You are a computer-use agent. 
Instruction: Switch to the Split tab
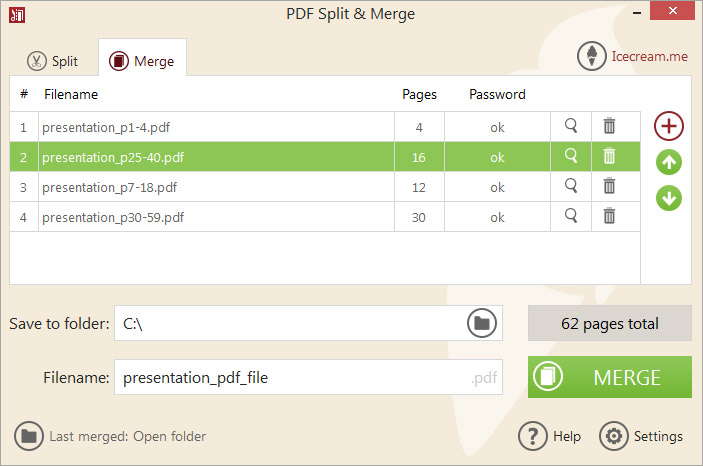[52, 60]
